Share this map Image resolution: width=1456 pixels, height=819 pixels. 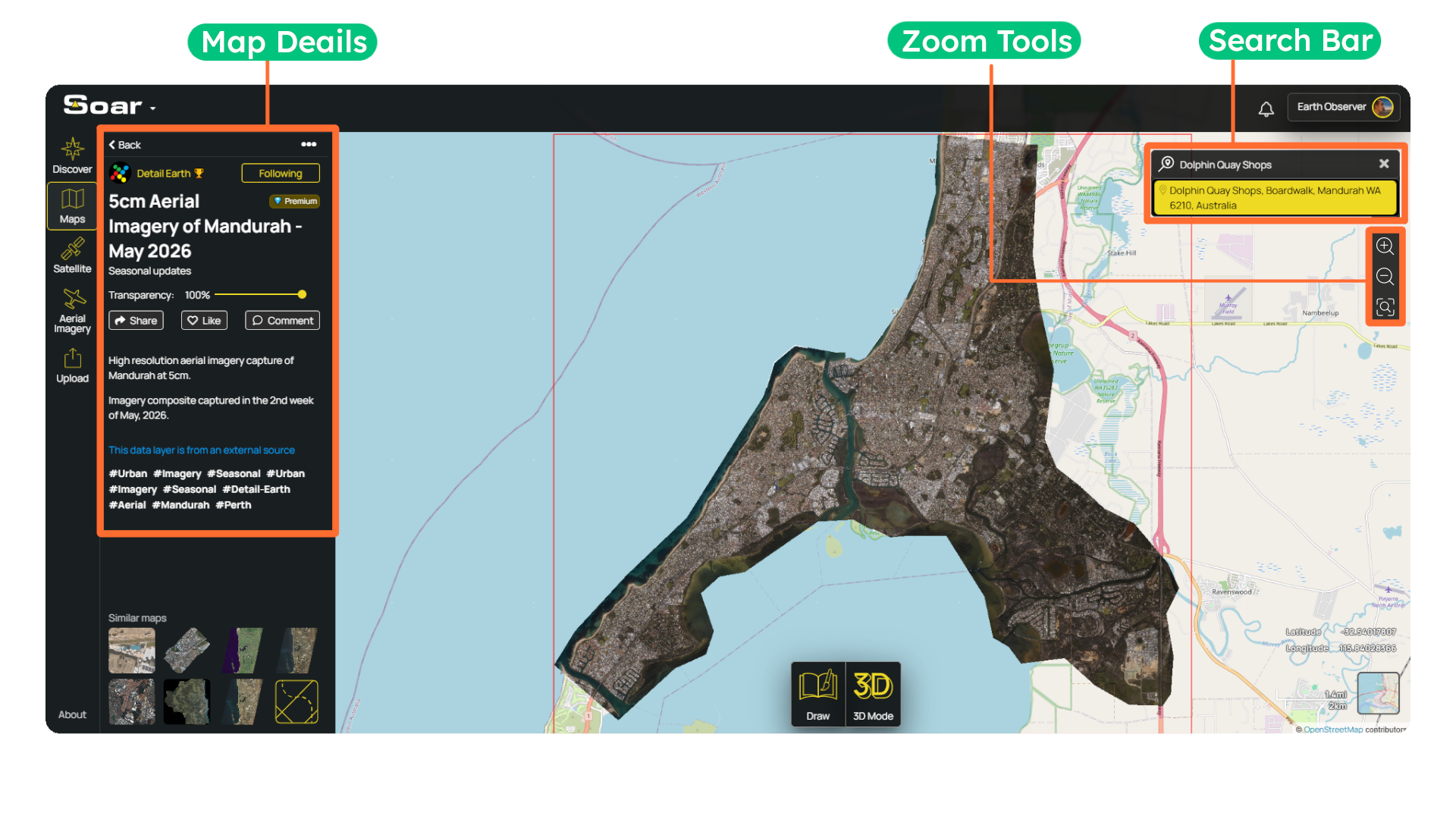(136, 321)
